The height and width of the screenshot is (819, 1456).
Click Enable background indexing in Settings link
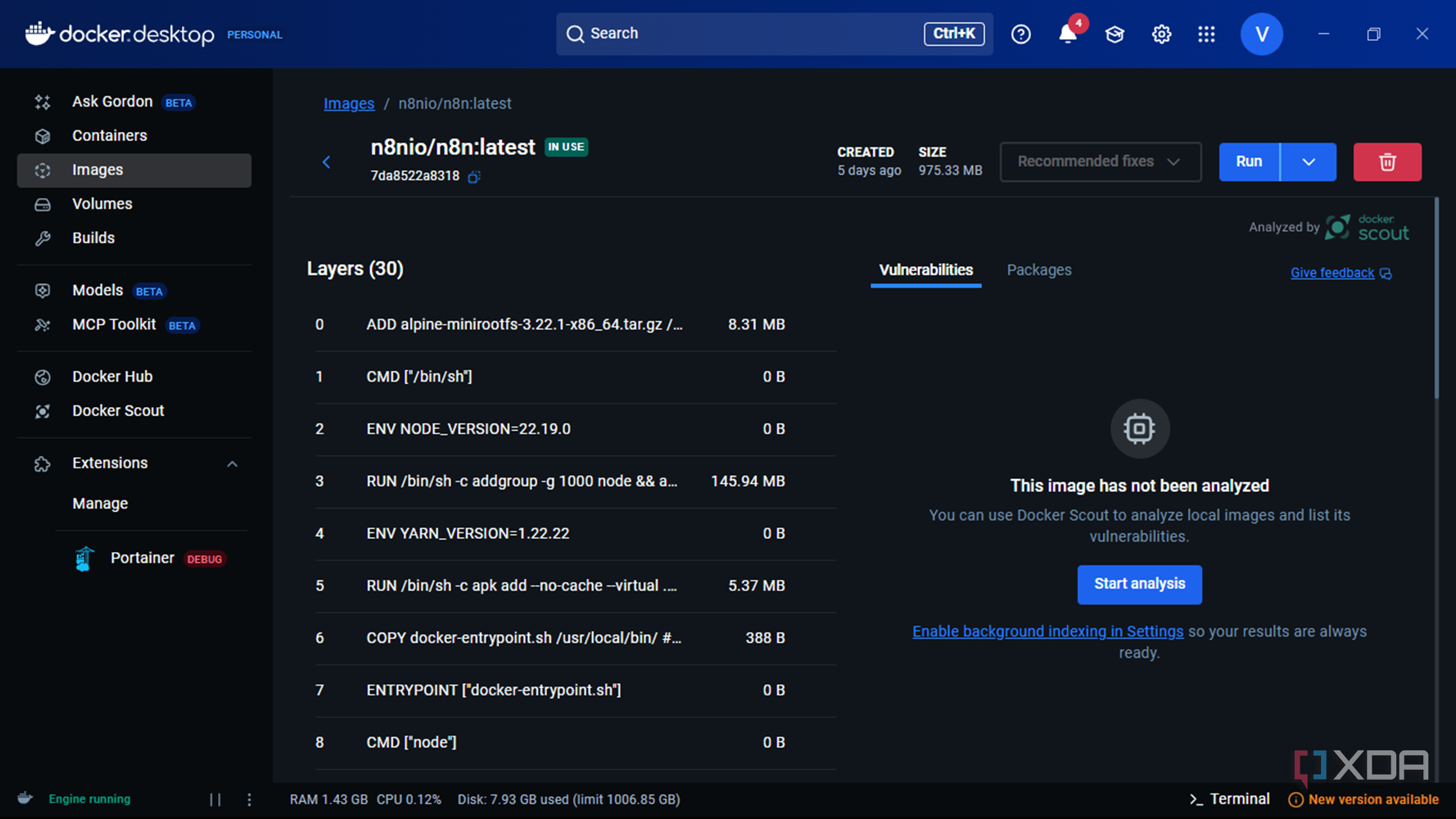pyautogui.click(x=1047, y=631)
